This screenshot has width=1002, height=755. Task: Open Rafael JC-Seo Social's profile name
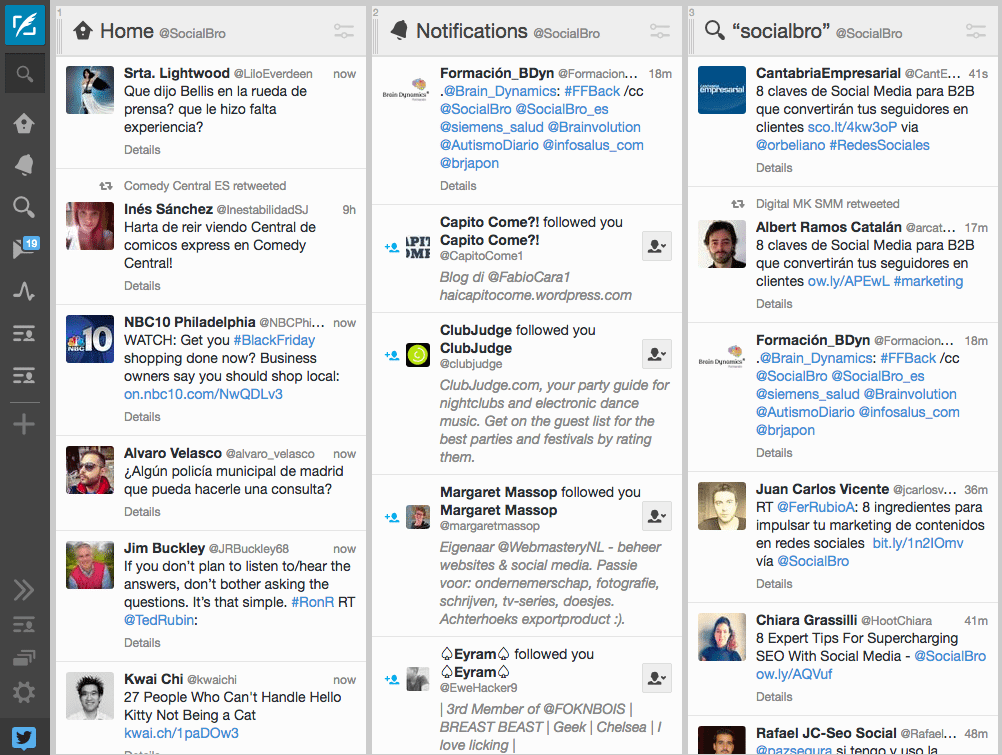click(826, 733)
